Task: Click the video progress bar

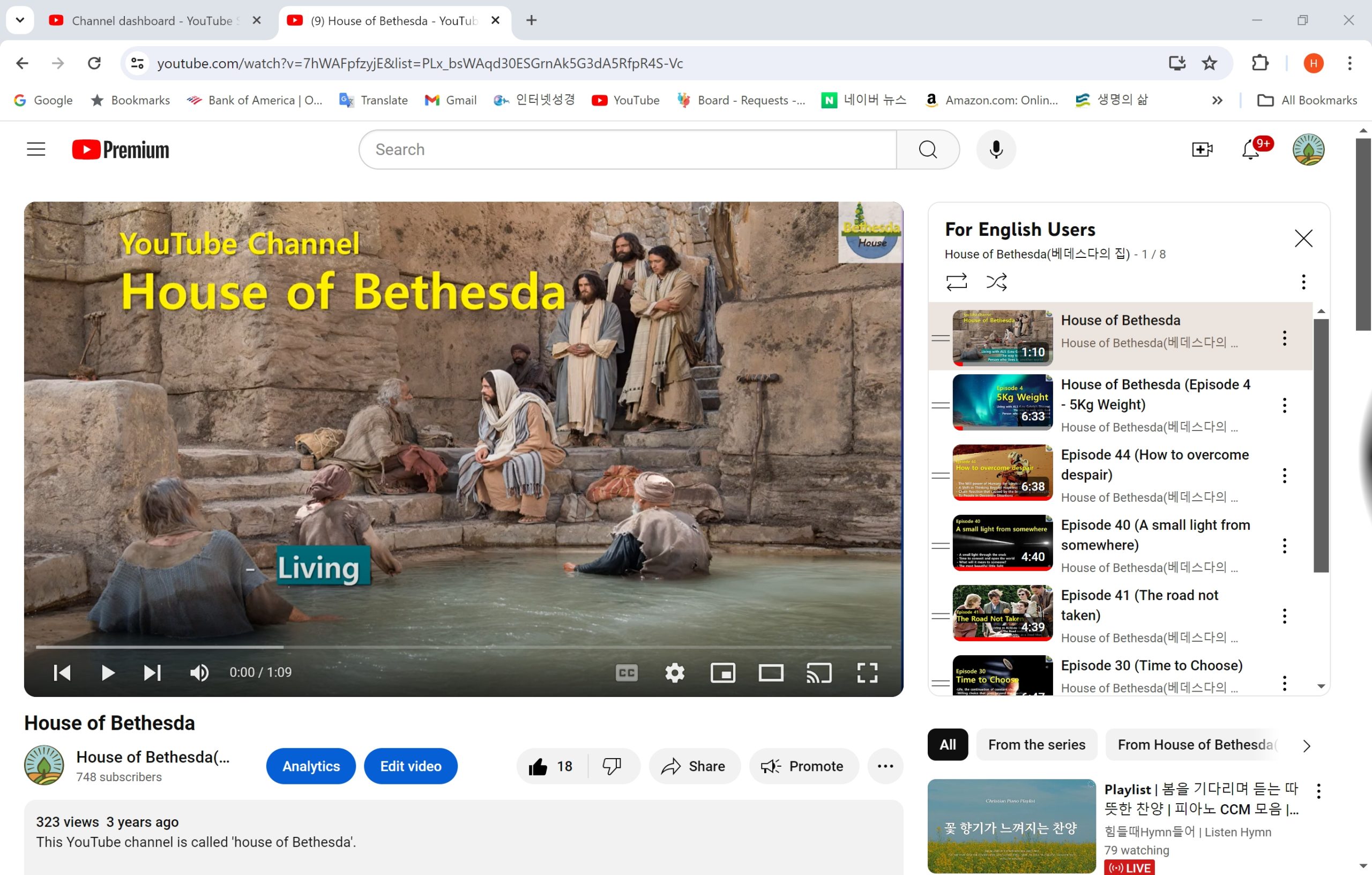Action: pos(463,647)
